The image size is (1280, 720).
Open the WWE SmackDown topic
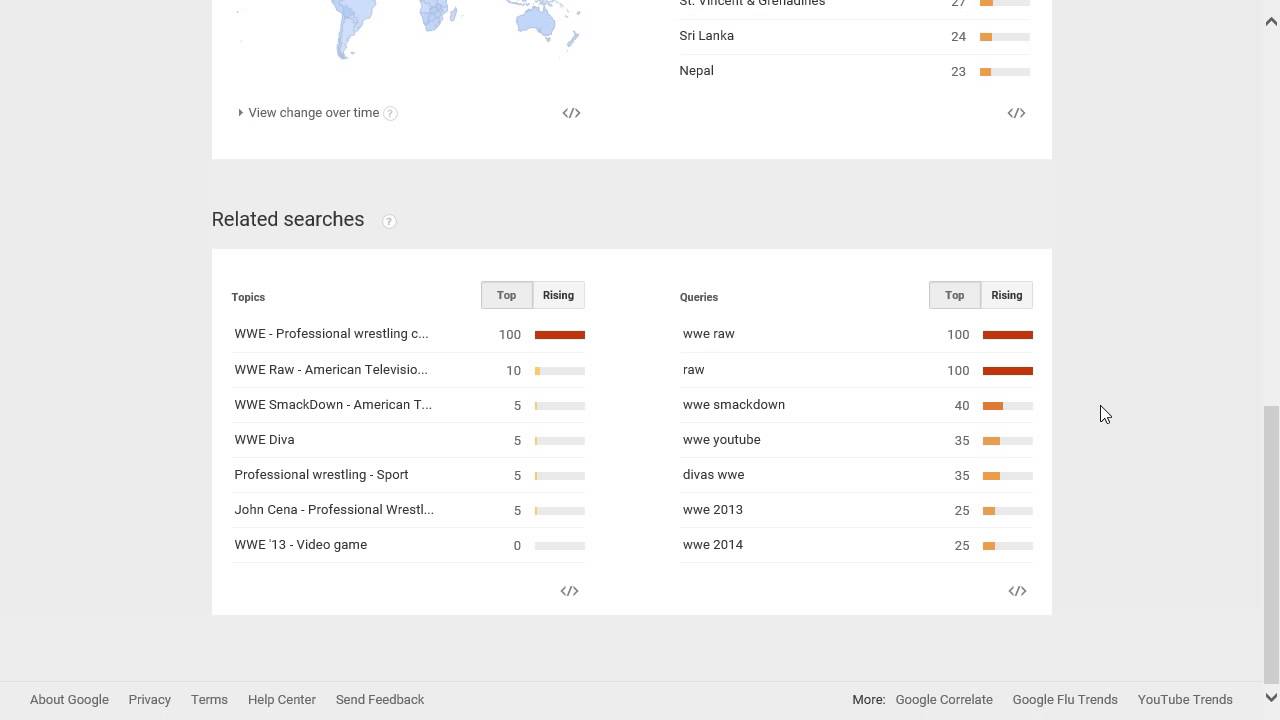coord(333,405)
